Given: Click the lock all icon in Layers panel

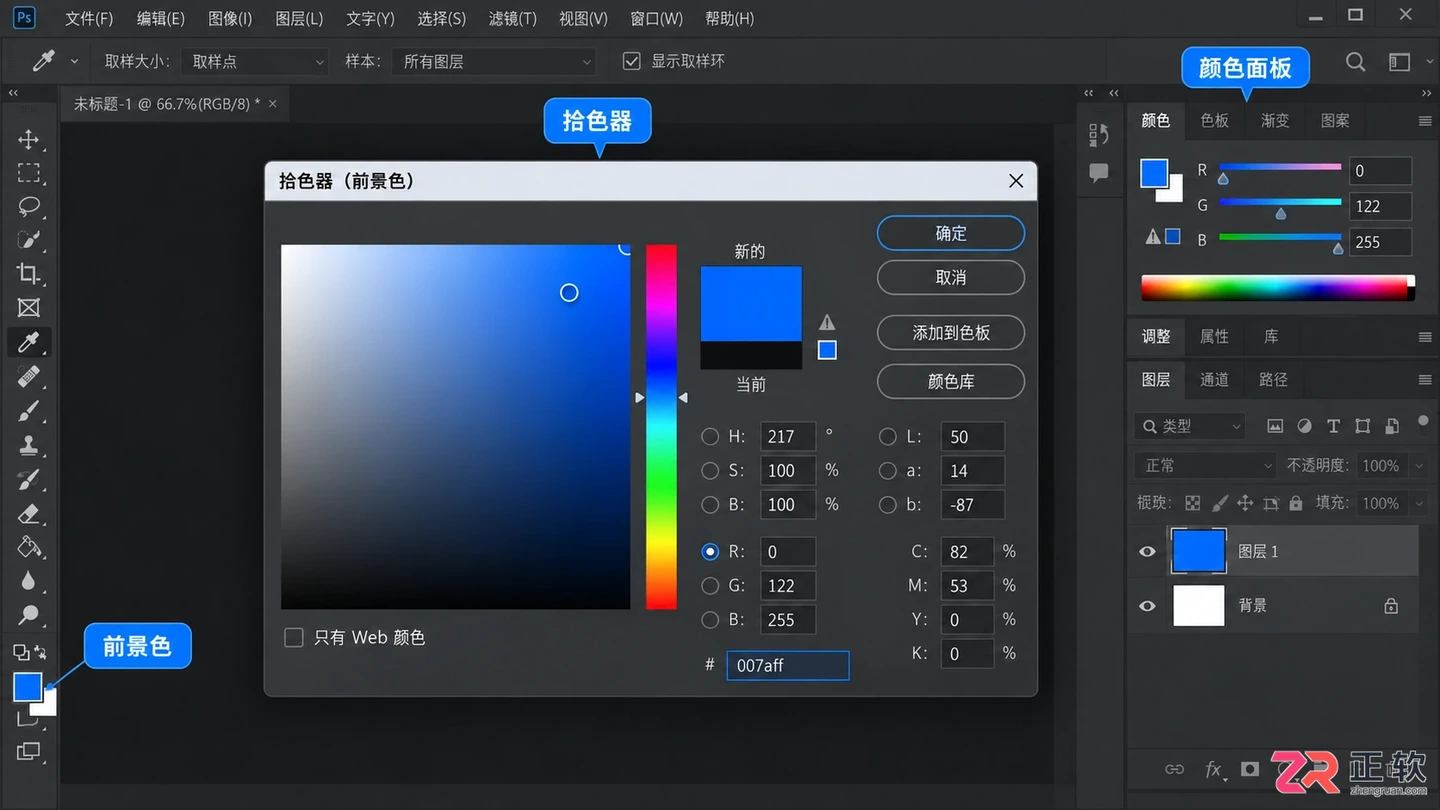Looking at the screenshot, I should [1296, 503].
